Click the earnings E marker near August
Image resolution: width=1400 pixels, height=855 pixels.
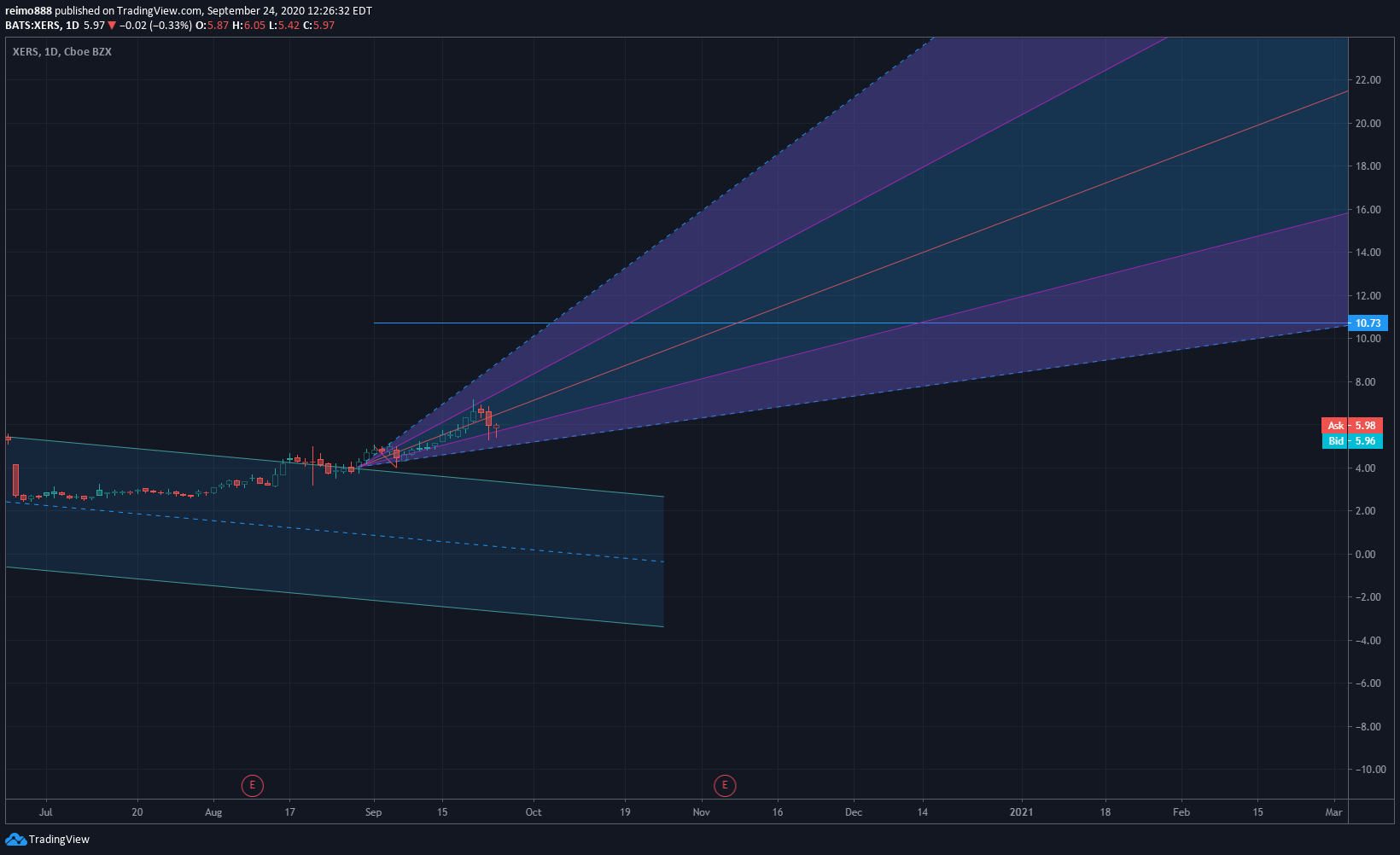(252, 785)
